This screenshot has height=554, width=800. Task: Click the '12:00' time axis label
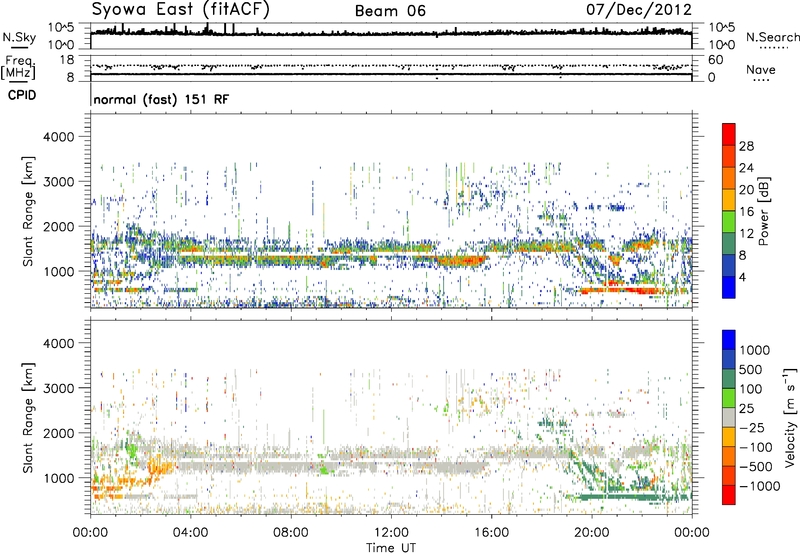coord(391,533)
